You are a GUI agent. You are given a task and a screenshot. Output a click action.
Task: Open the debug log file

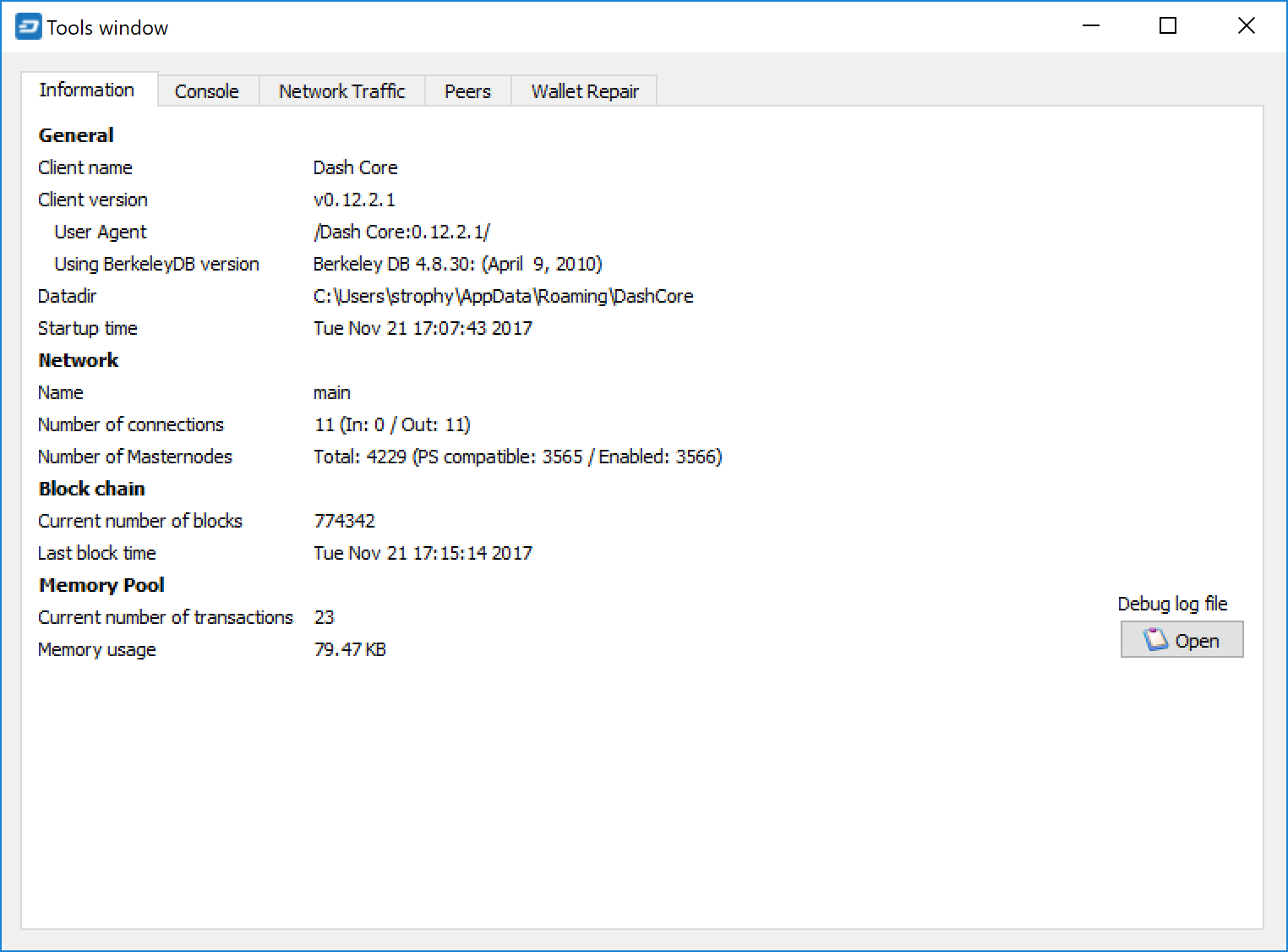(1182, 640)
